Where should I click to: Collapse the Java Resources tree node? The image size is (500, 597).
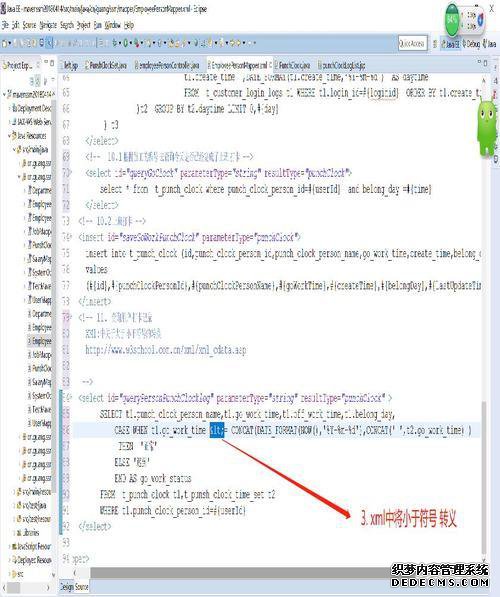click(x=9, y=136)
